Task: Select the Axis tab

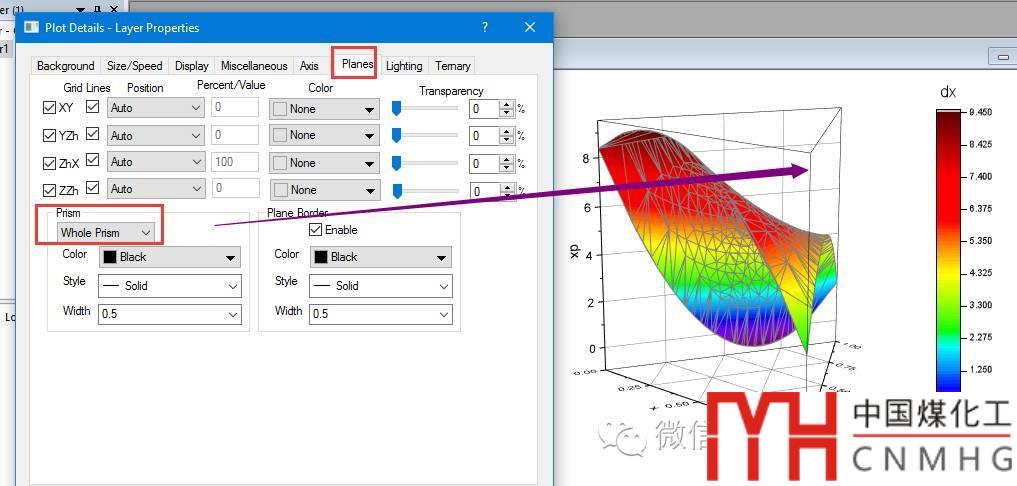Action: point(309,66)
